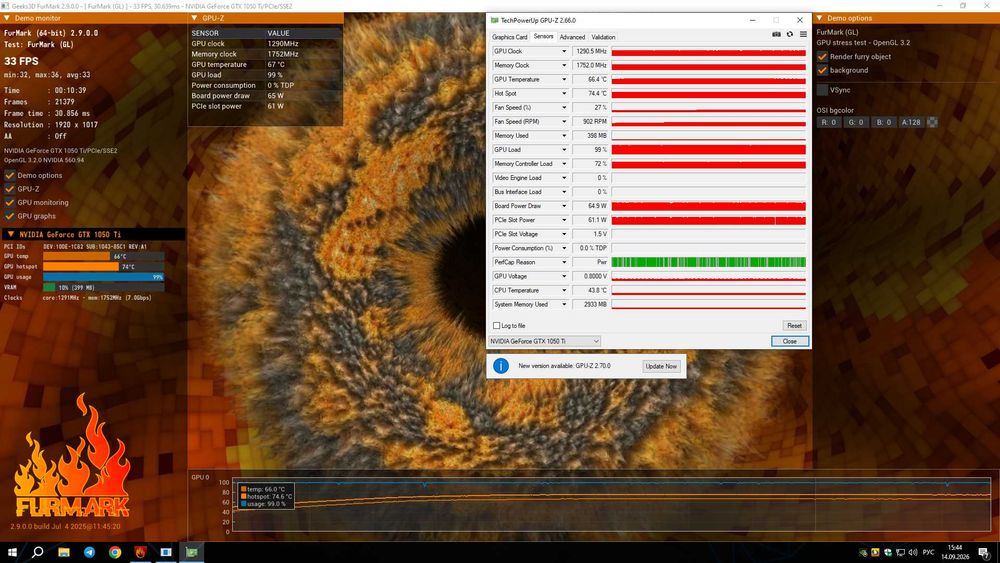Toggle the GPU graphs checkbox
The height and width of the screenshot is (563, 1000).
(10, 216)
